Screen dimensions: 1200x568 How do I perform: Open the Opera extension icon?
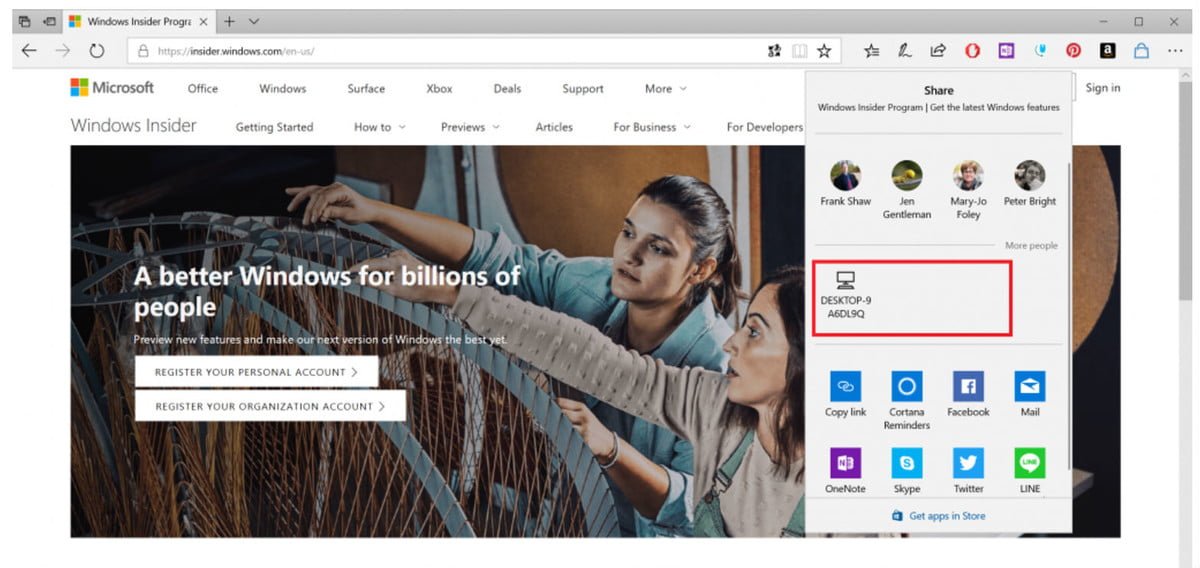[972, 50]
